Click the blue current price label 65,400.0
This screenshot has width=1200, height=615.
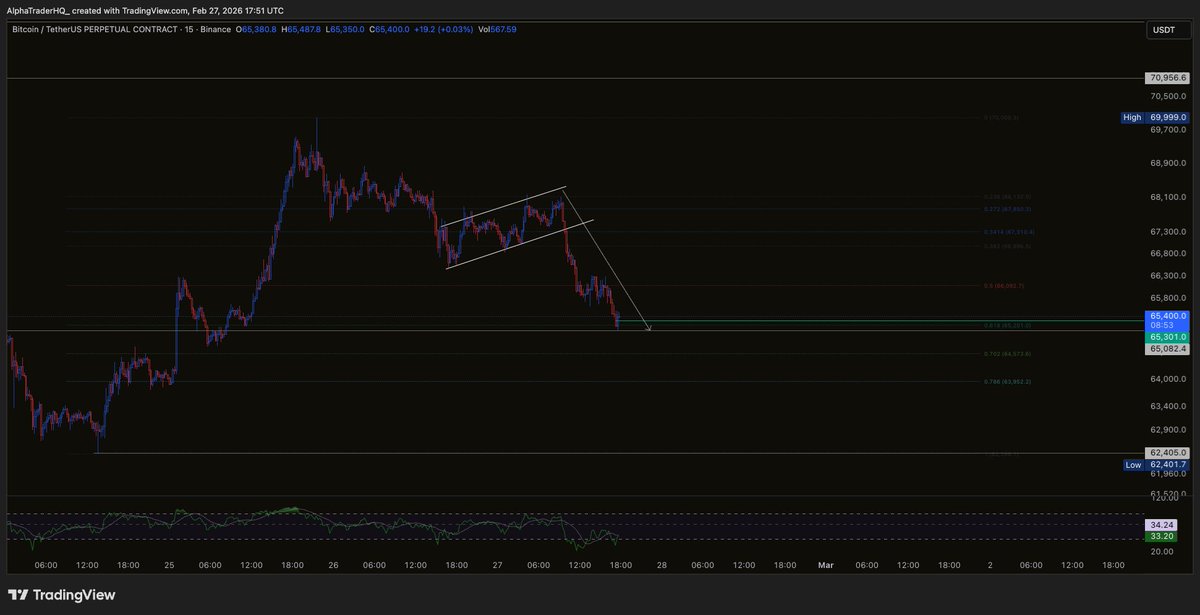click(x=1167, y=315)
